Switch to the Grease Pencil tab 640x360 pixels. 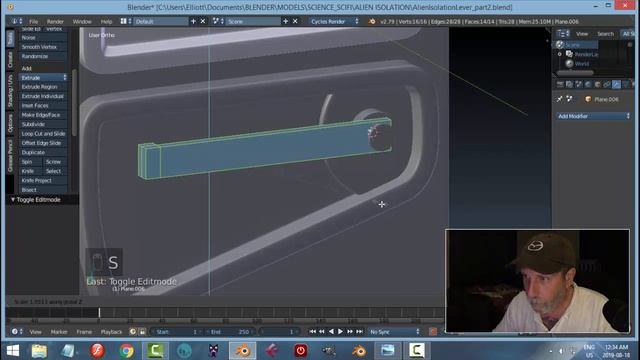pyautogui.click(x=10, y=156)
